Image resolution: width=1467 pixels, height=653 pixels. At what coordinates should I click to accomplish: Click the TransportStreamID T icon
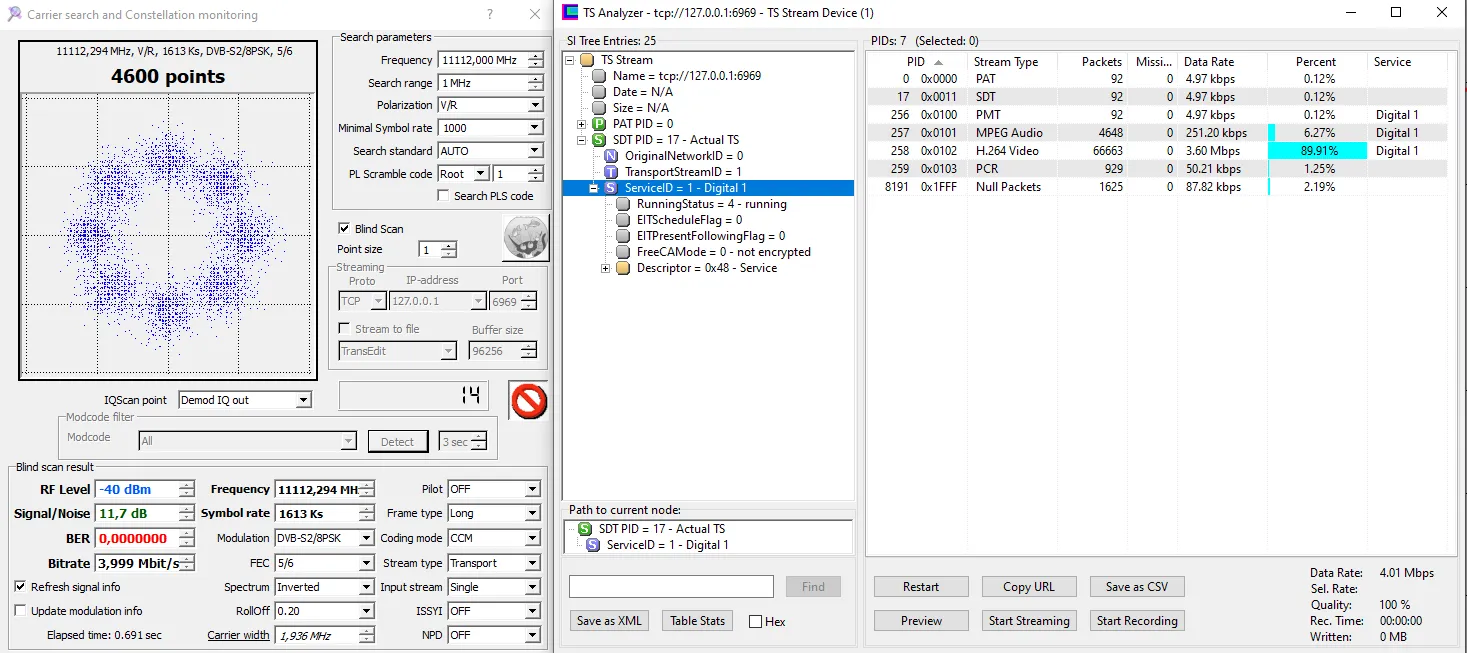pos(611,172)
